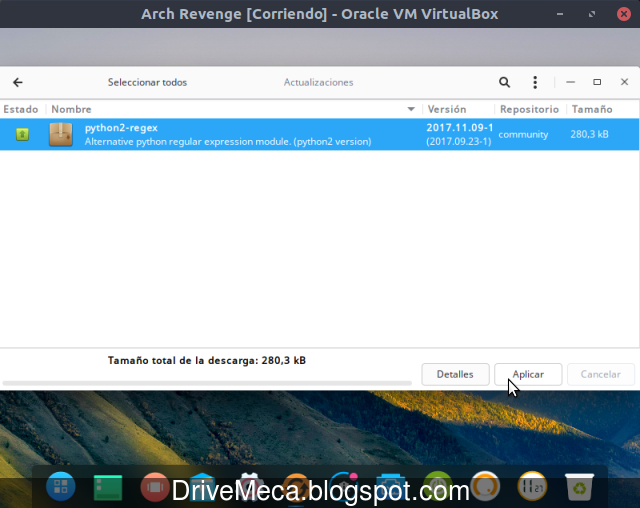Click the package box icon for python2-regex
Image resolution: width=640 pixels, height=508 pixels.
coord(61,134)
